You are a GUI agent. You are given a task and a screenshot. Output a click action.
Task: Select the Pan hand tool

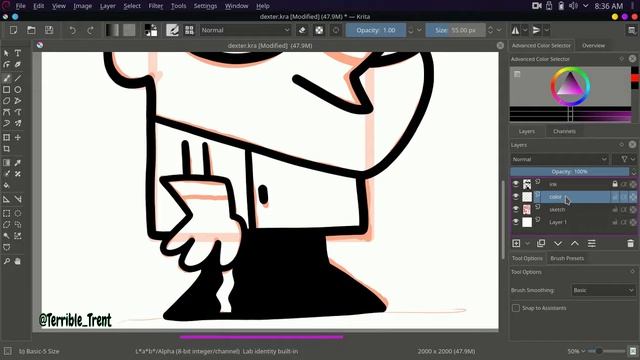pyautogui.click(x=18, y=261)
